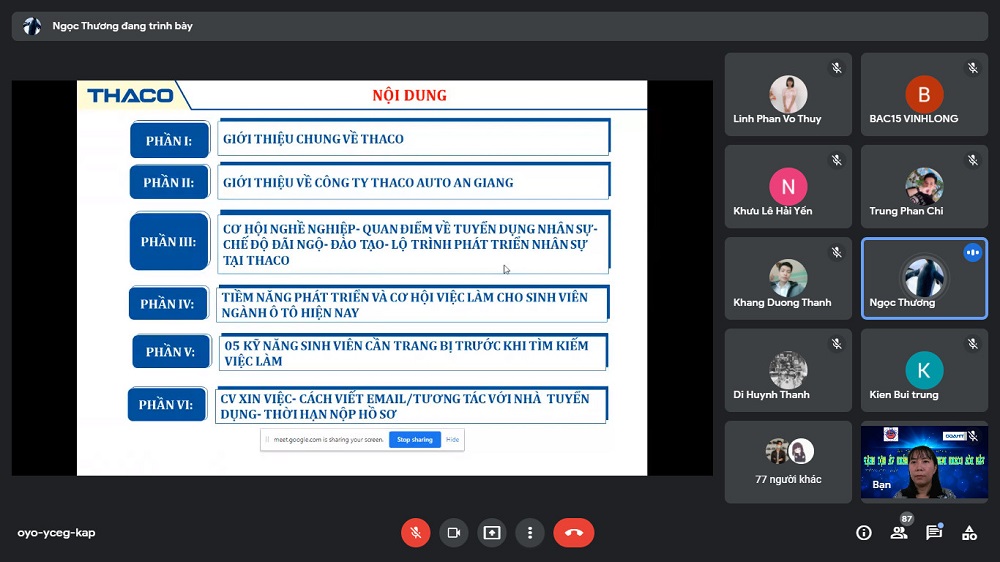This screenshot has width=1000, height=562.
Task: Select Ngọc Thương's participant tile
Action: 924,278
